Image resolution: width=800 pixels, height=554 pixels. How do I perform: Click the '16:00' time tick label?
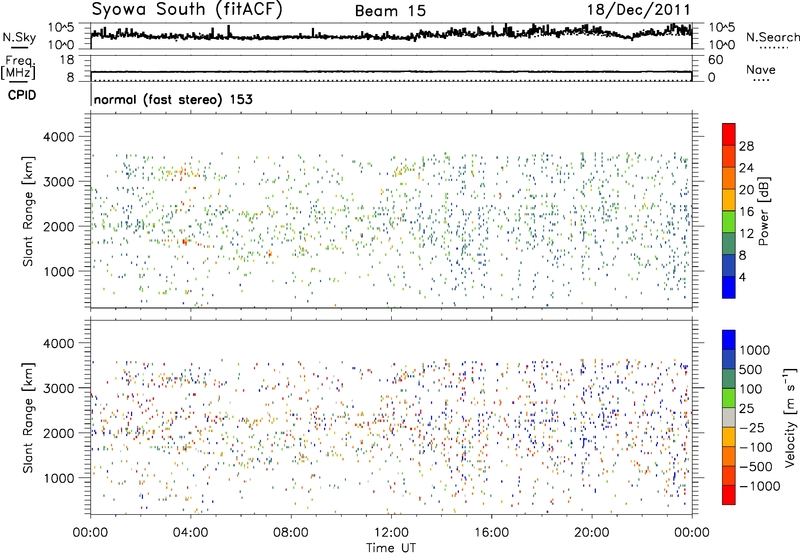491,533
